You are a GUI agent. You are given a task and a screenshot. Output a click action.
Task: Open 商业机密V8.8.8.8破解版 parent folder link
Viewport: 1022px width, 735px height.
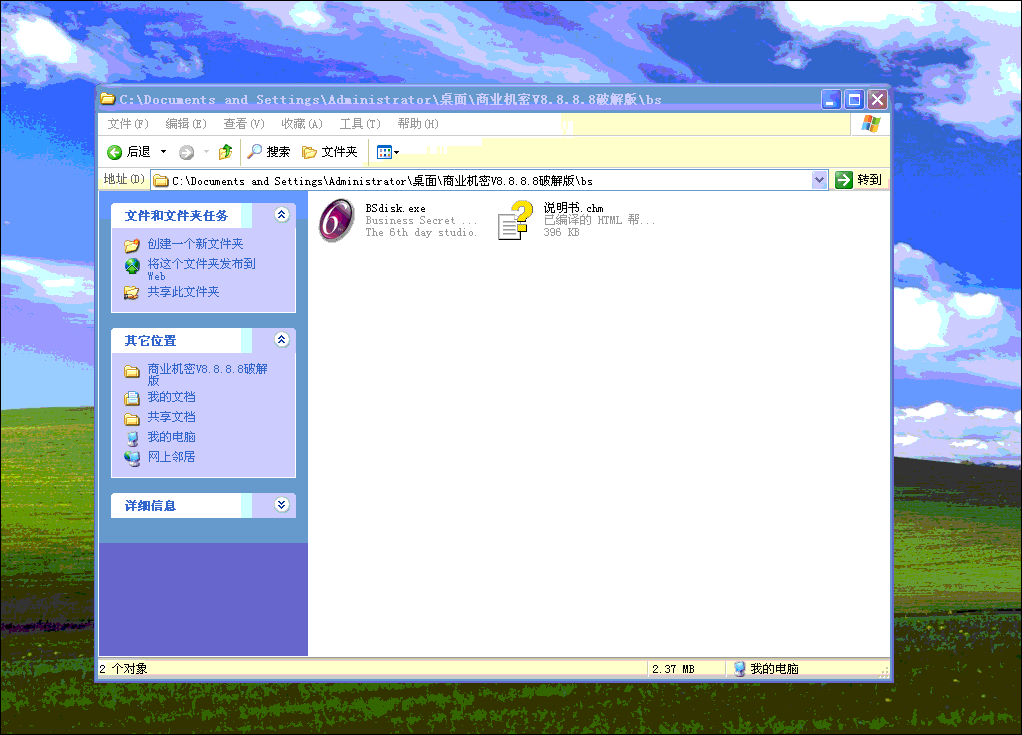(207, 374)
